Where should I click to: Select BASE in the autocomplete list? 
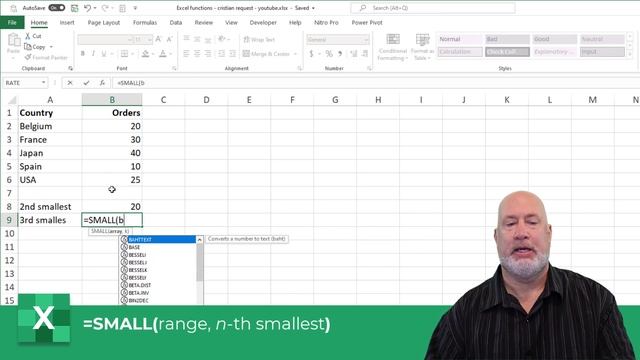click(158, 247)
